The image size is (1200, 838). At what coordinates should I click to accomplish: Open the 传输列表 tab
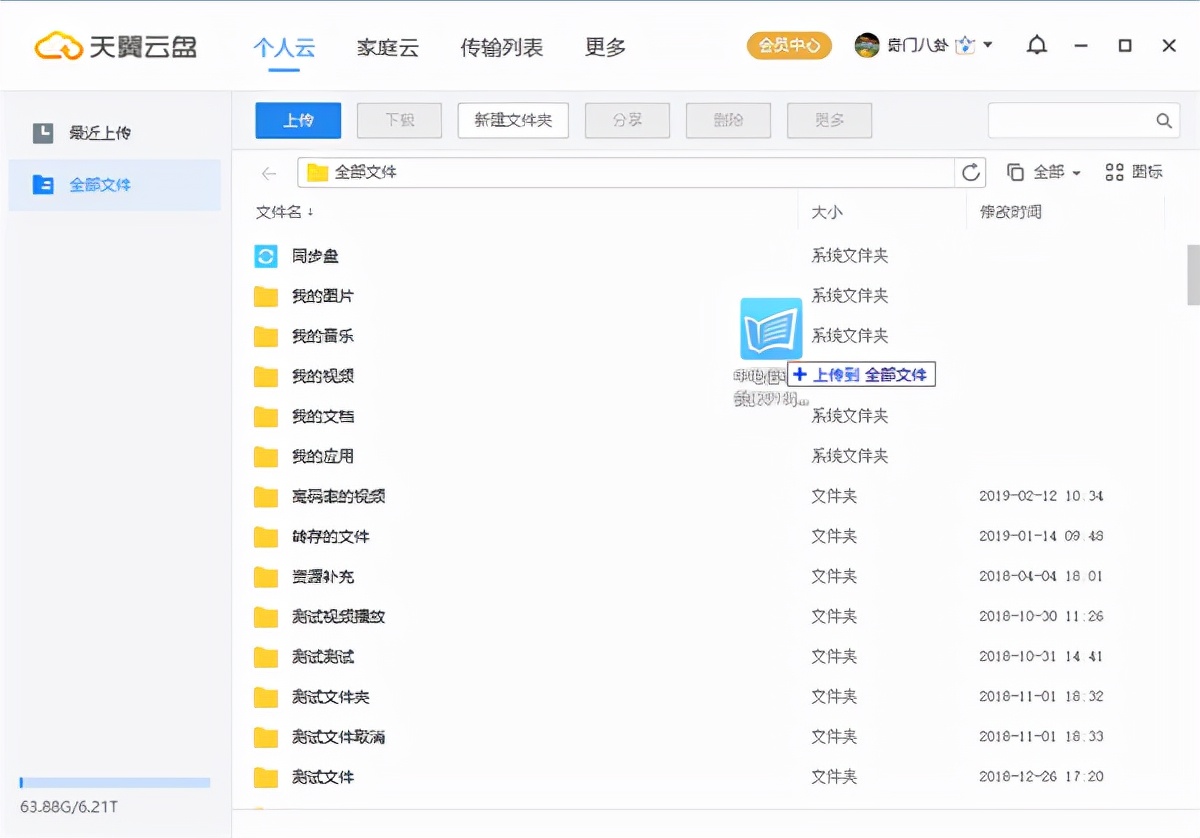[x=500, y=47]
